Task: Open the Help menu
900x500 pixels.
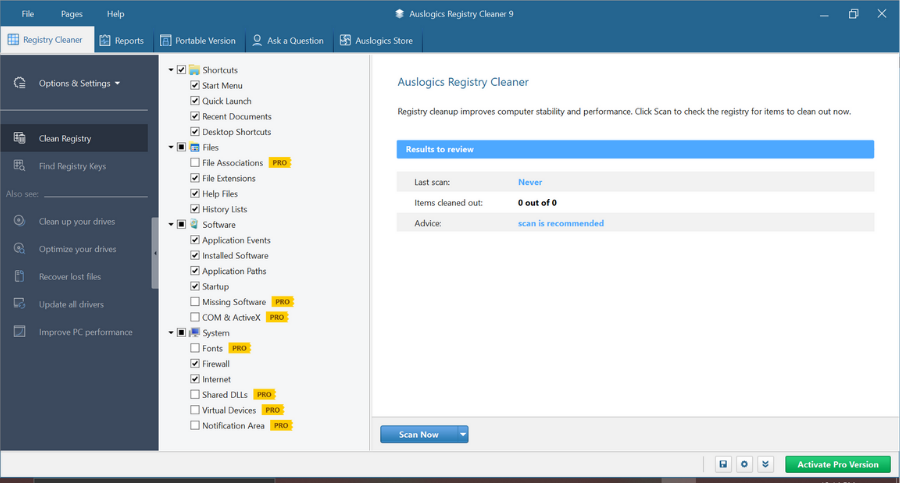Action: coord(115,14)
